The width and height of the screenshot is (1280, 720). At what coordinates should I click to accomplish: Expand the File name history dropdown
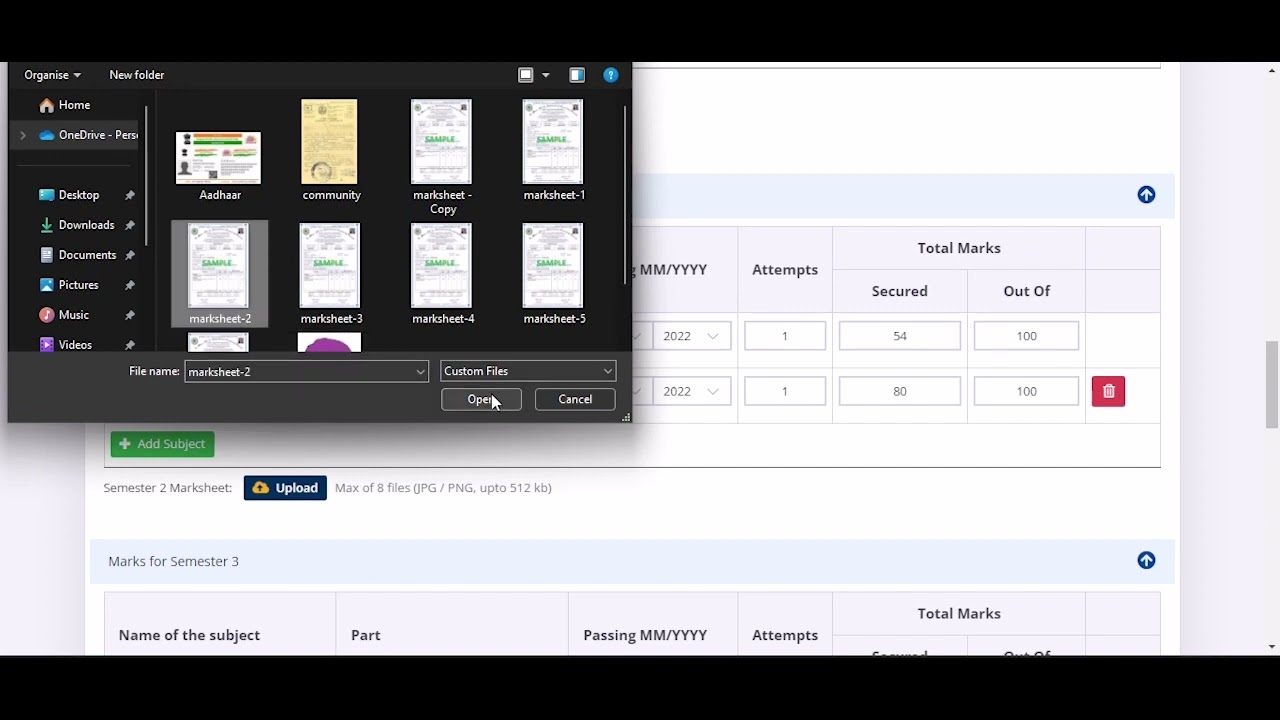420,371
